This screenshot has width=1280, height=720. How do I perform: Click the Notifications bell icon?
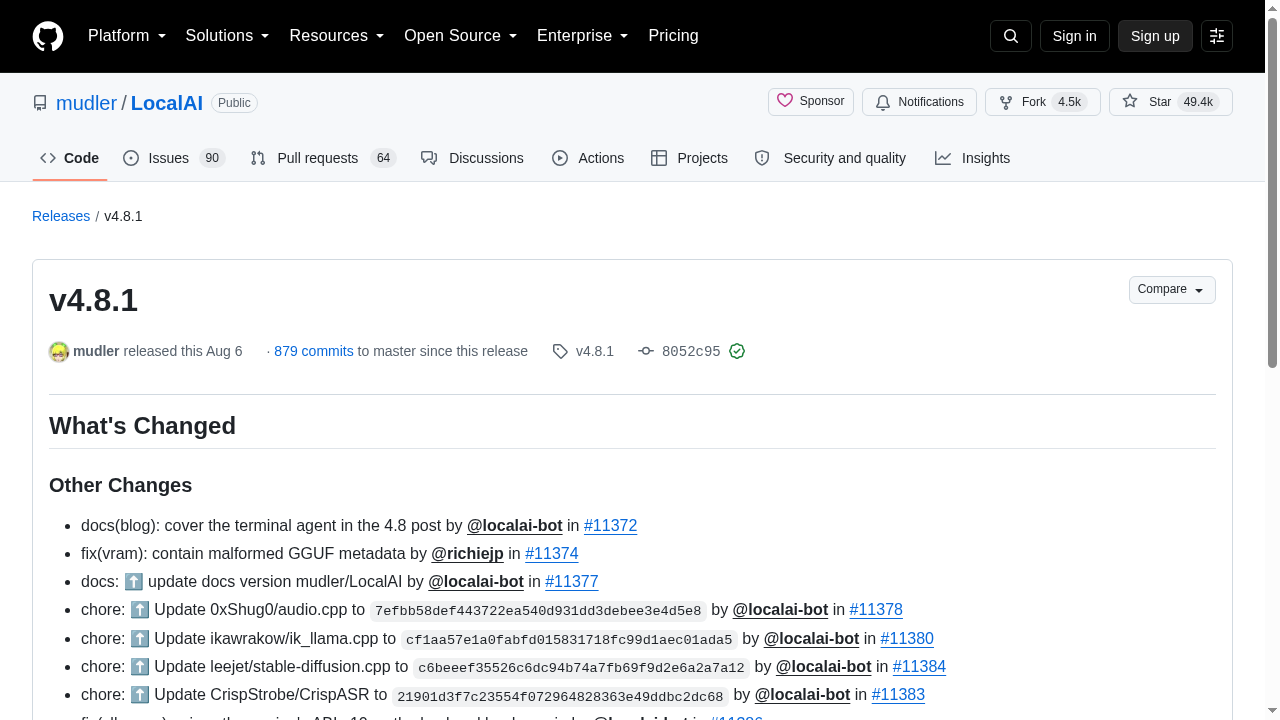pyautogui.click(x=883, y=102)
